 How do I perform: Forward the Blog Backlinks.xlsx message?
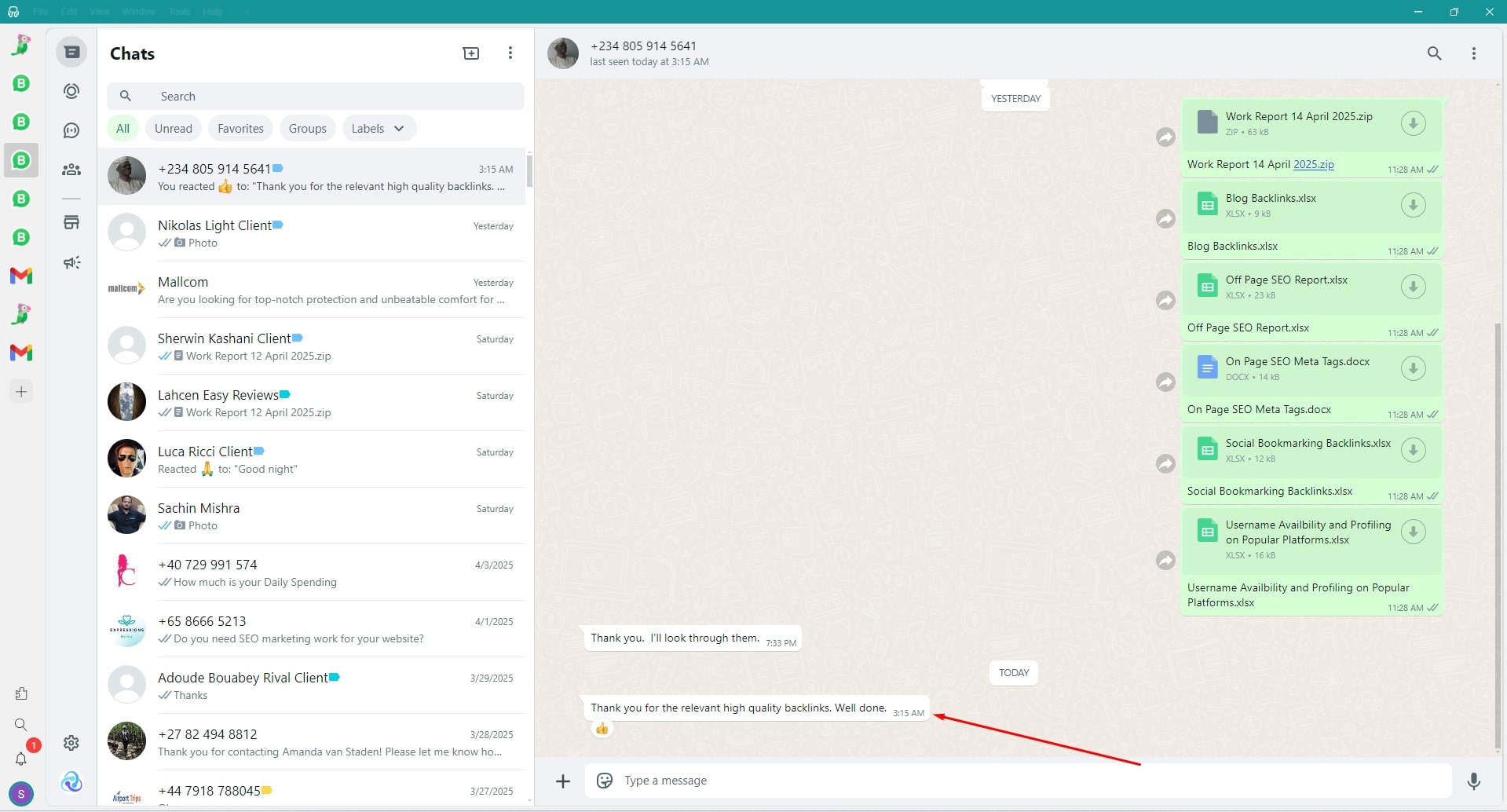click(x=1165, y=218)
